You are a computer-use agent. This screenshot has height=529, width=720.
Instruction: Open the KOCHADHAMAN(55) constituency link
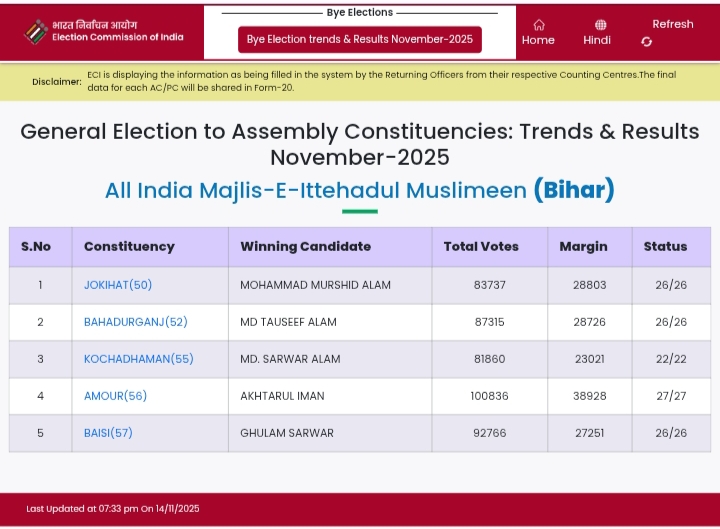[139, 359]
